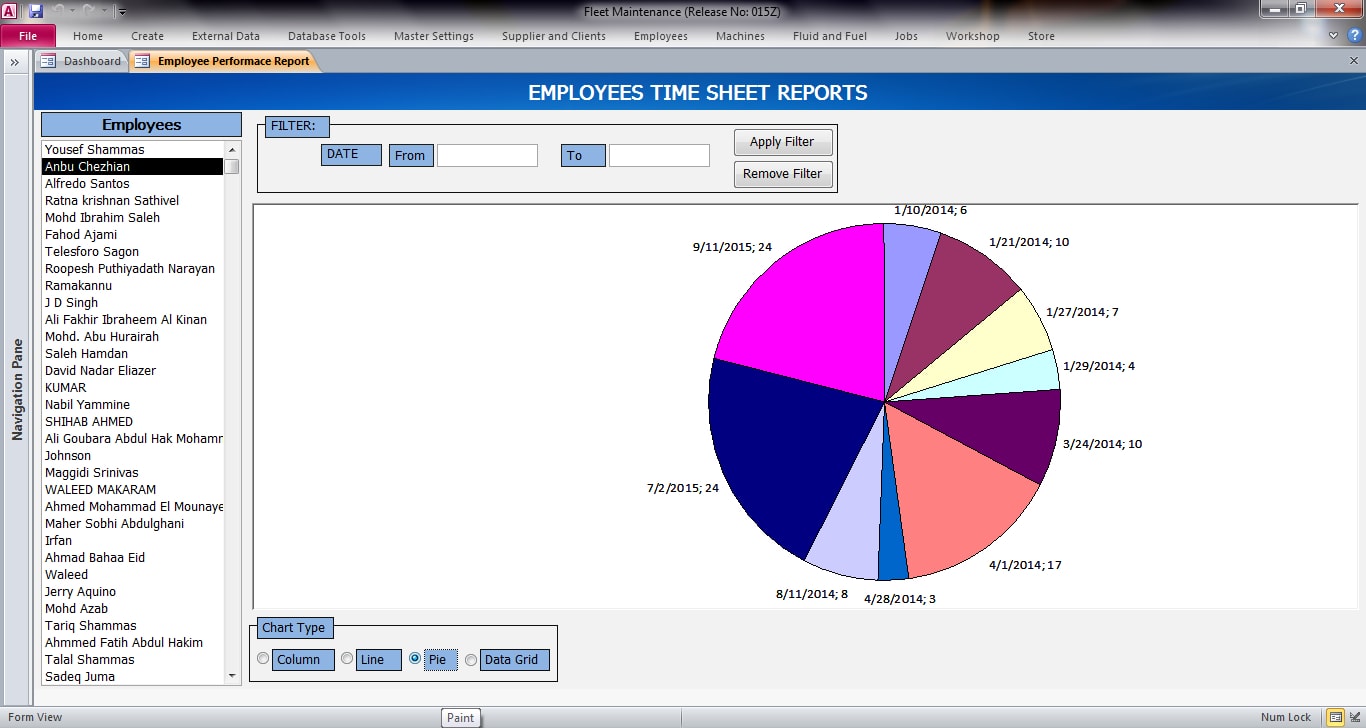Select Jerry Aquino in employee list

(133, 592)
